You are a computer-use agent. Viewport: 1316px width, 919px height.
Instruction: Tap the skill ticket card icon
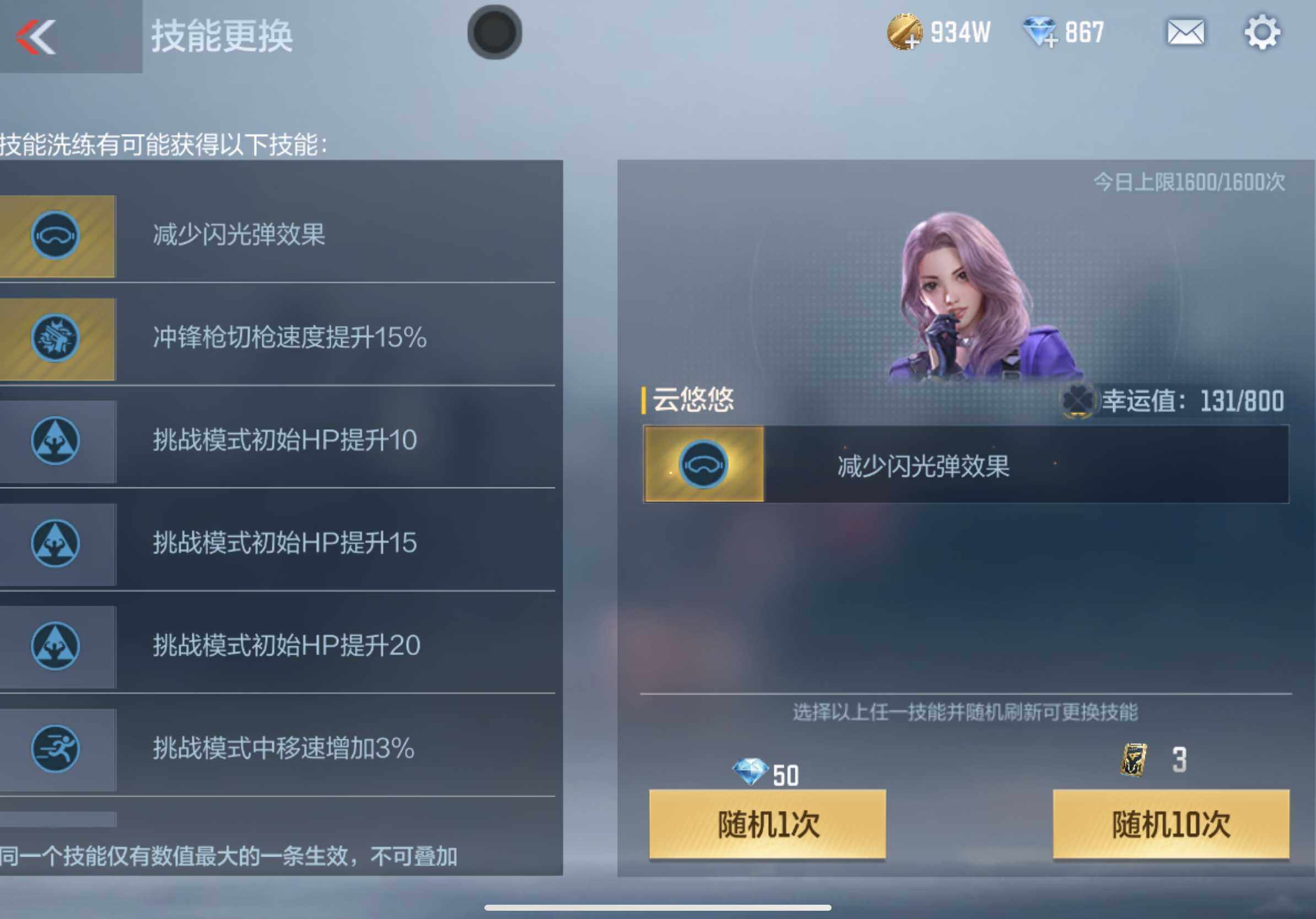click(x=1134, y=760)
